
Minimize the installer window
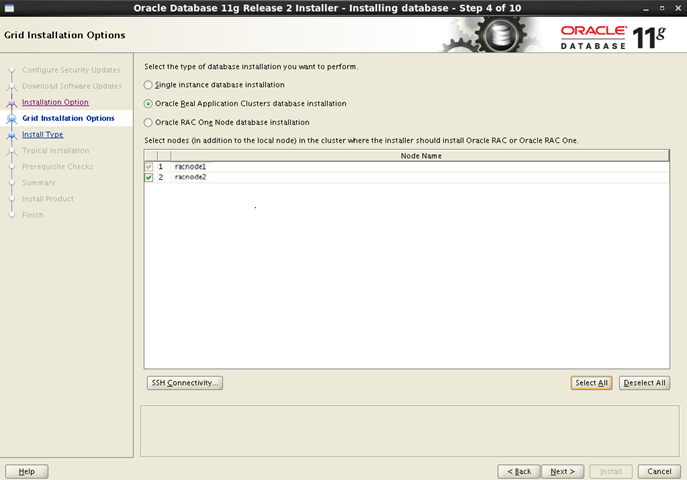pos(646,9)
